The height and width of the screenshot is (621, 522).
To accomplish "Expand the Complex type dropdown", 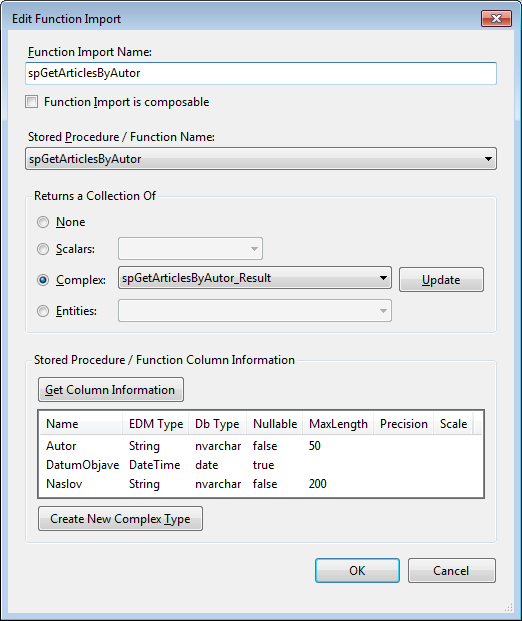I will click(255, 278).
